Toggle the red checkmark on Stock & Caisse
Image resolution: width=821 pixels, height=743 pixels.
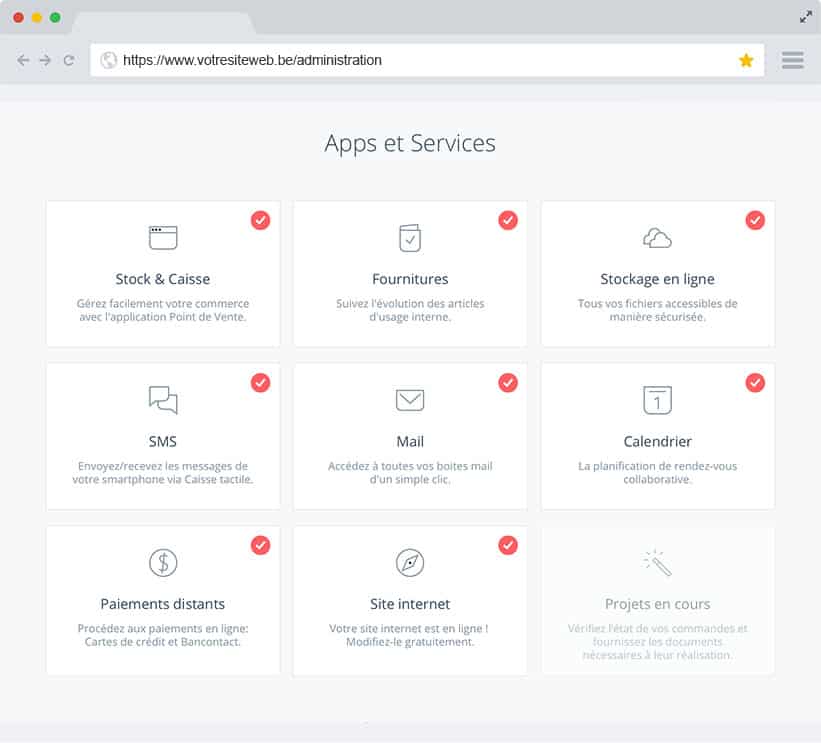point(260,220)
